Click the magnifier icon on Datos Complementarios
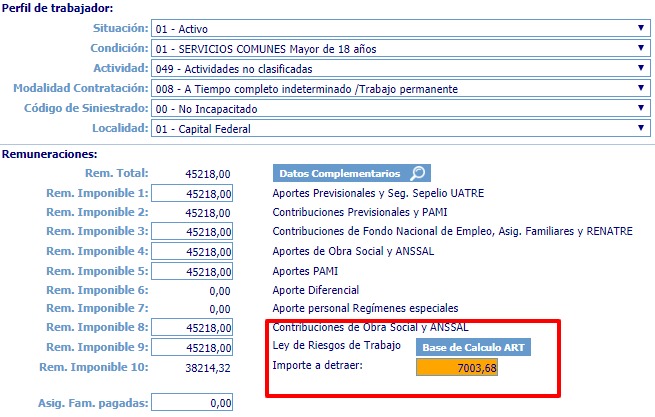Viewport: 655px width, 417px height. coord(419,173)
